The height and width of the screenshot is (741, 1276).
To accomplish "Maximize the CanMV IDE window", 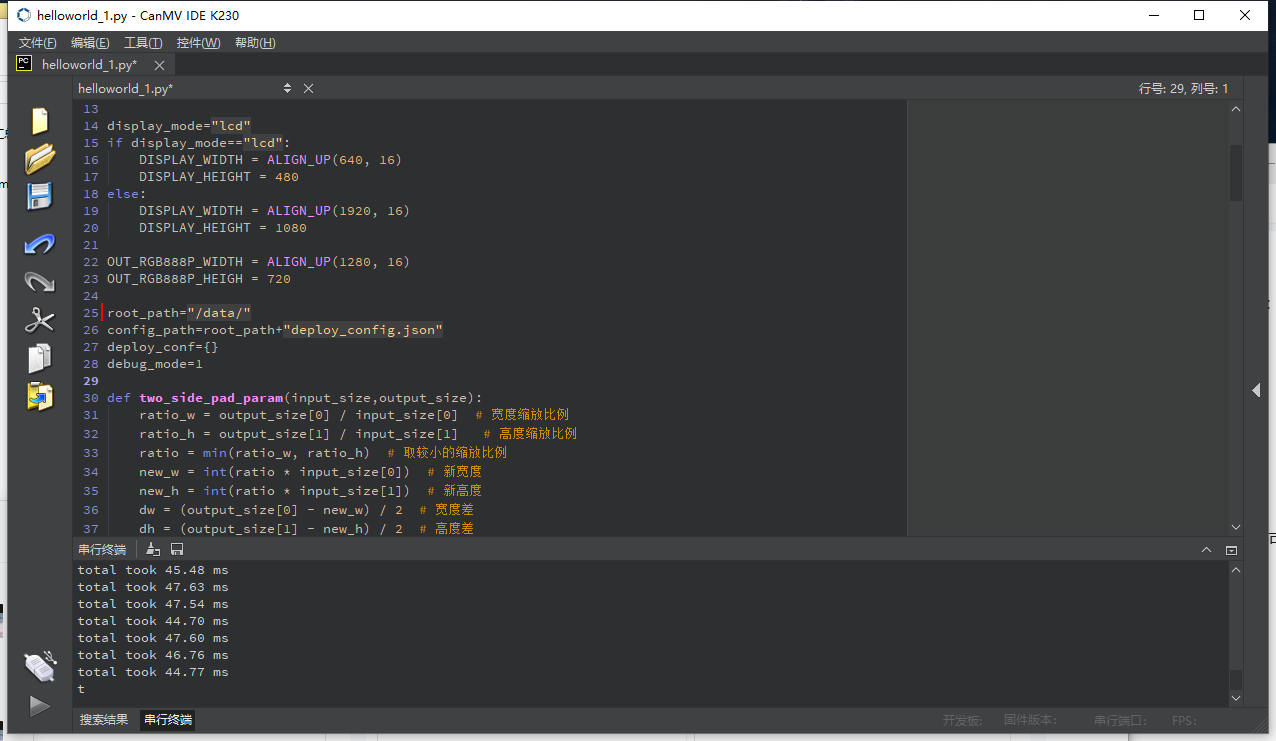I will click(x=1199, y=15).
